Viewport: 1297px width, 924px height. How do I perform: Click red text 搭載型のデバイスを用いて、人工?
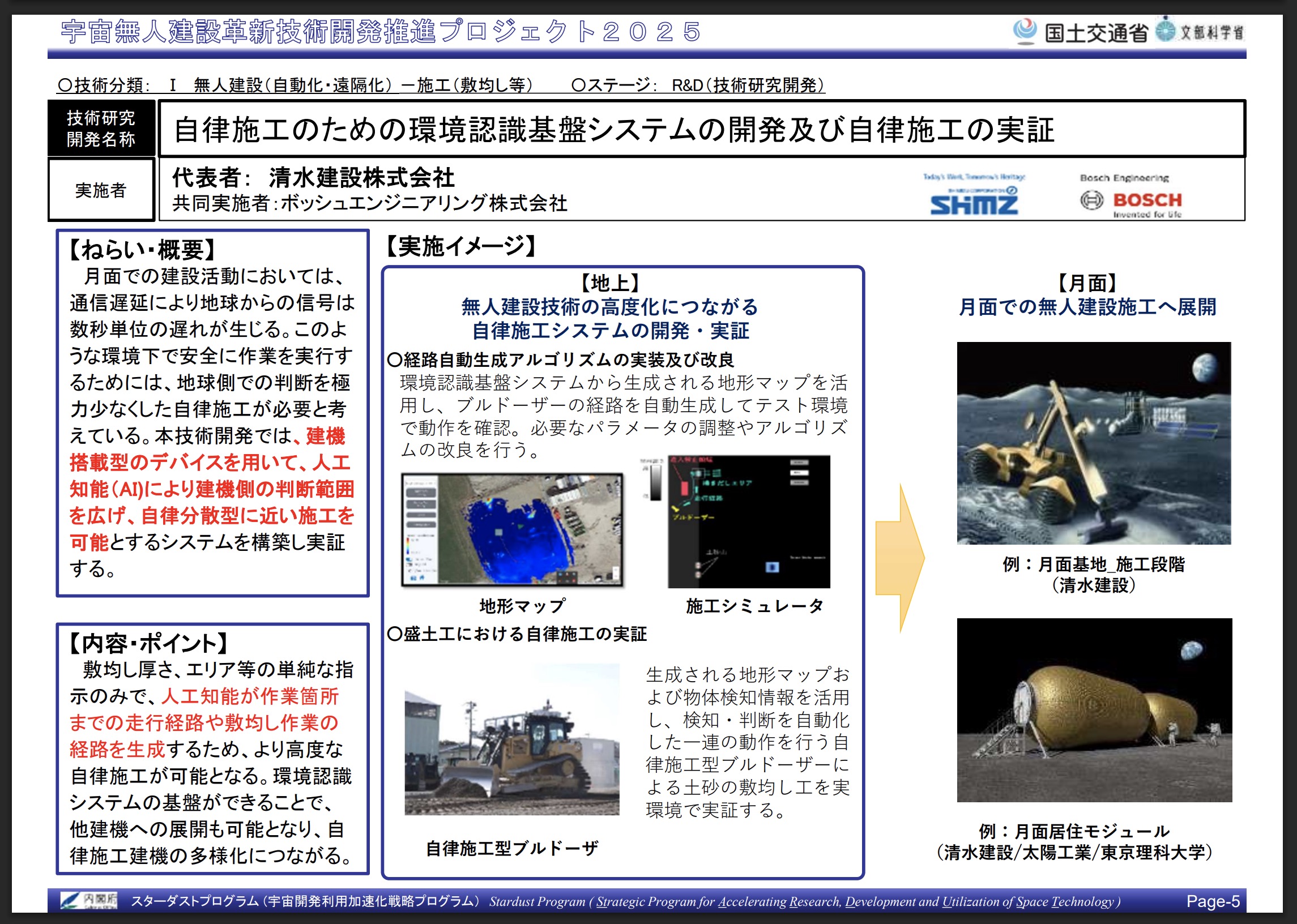click(210, 463)
